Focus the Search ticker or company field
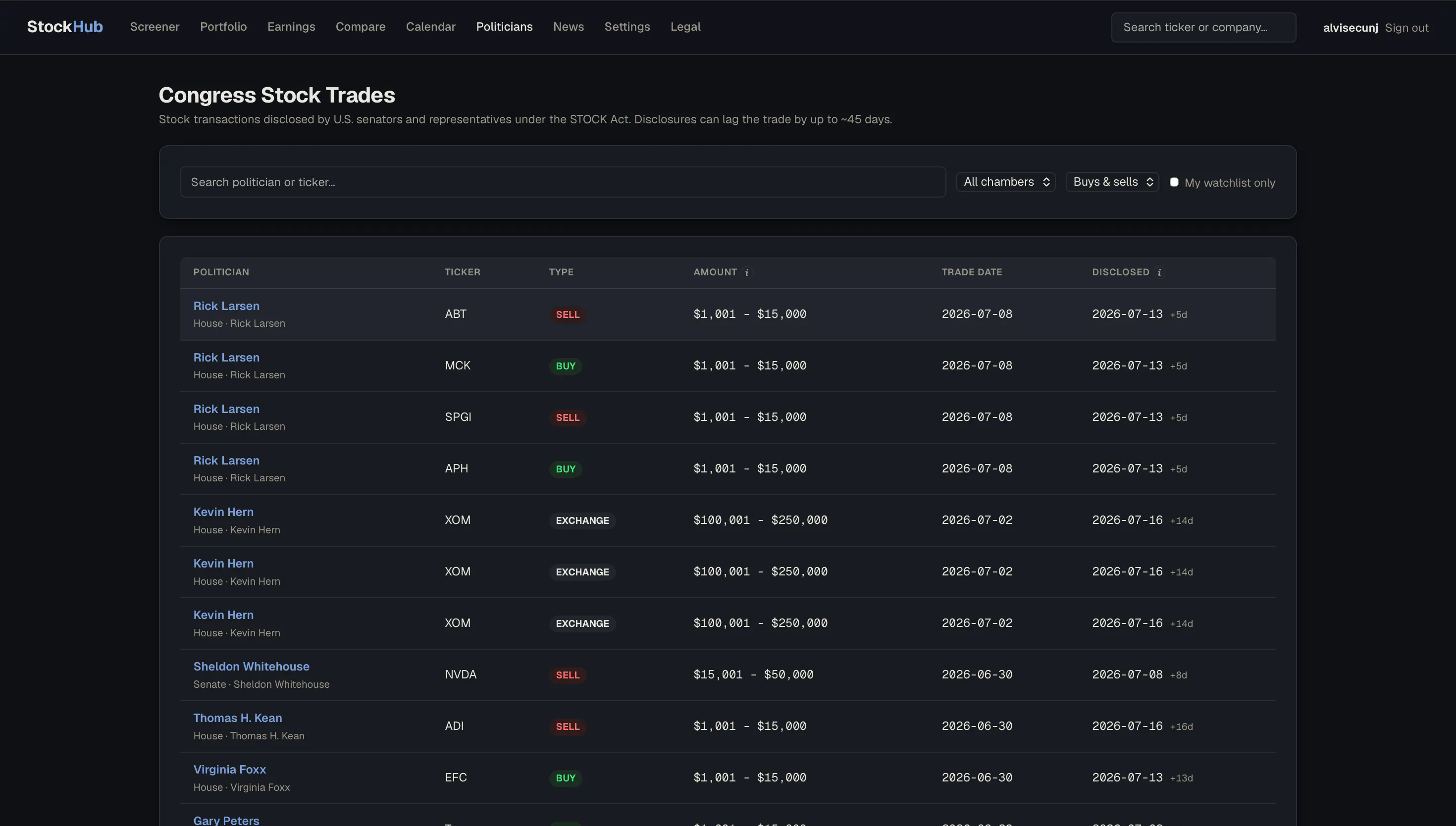Viewport: 1456px width, 826px height. click(1203, 27)
